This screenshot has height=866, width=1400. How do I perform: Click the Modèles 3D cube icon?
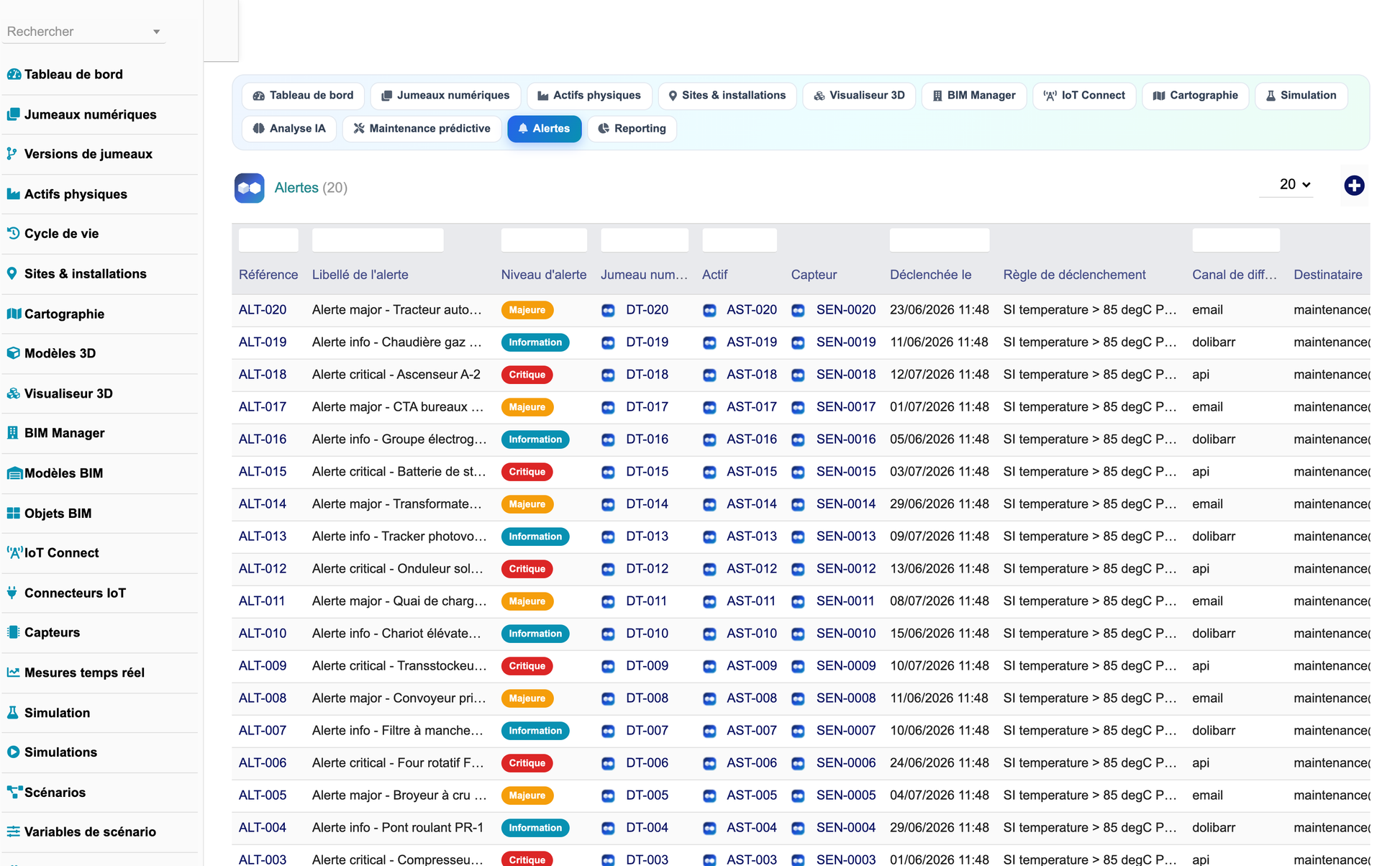(14, 353)
